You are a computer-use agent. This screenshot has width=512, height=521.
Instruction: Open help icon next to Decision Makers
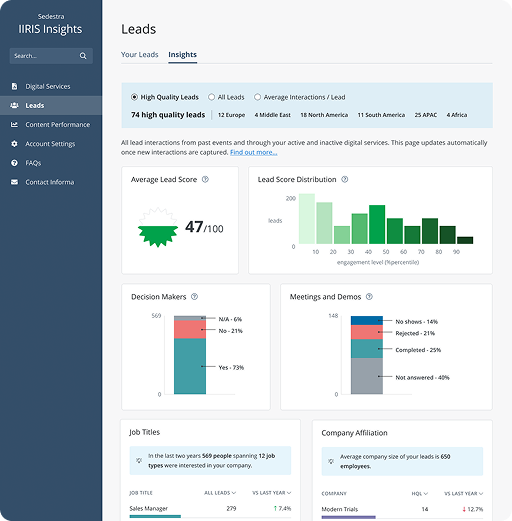(194, 296)
